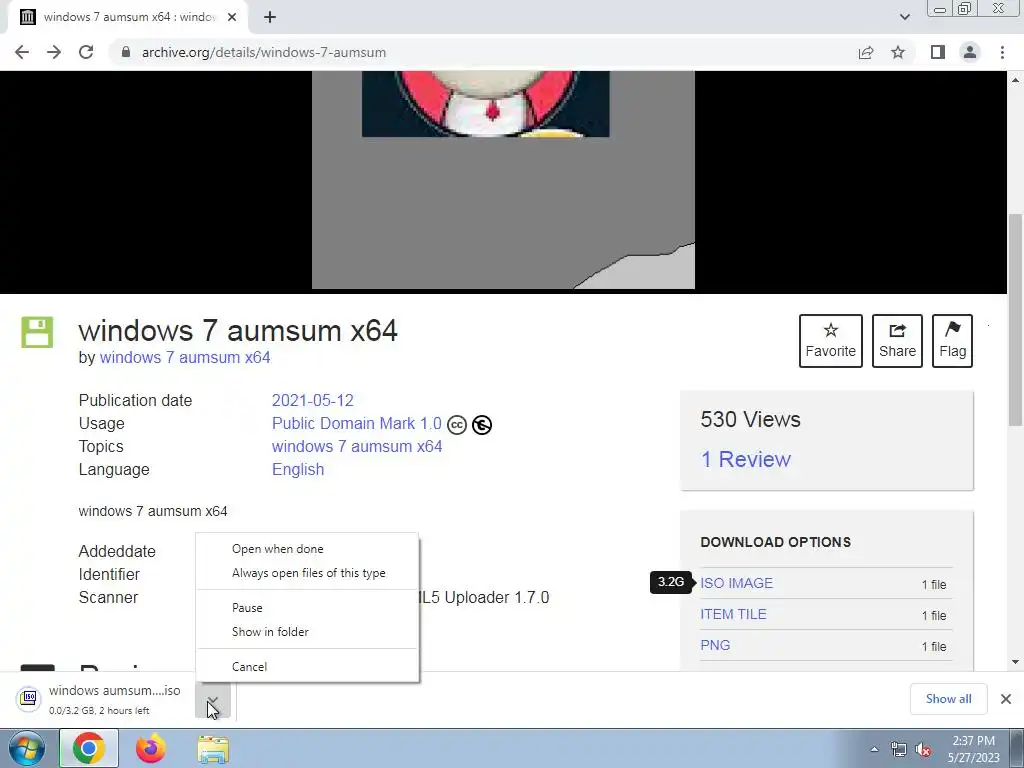1024x768 pixels.
Task: Click the 1 file count beside ITEM TILE
Action: tap(934, 615)
